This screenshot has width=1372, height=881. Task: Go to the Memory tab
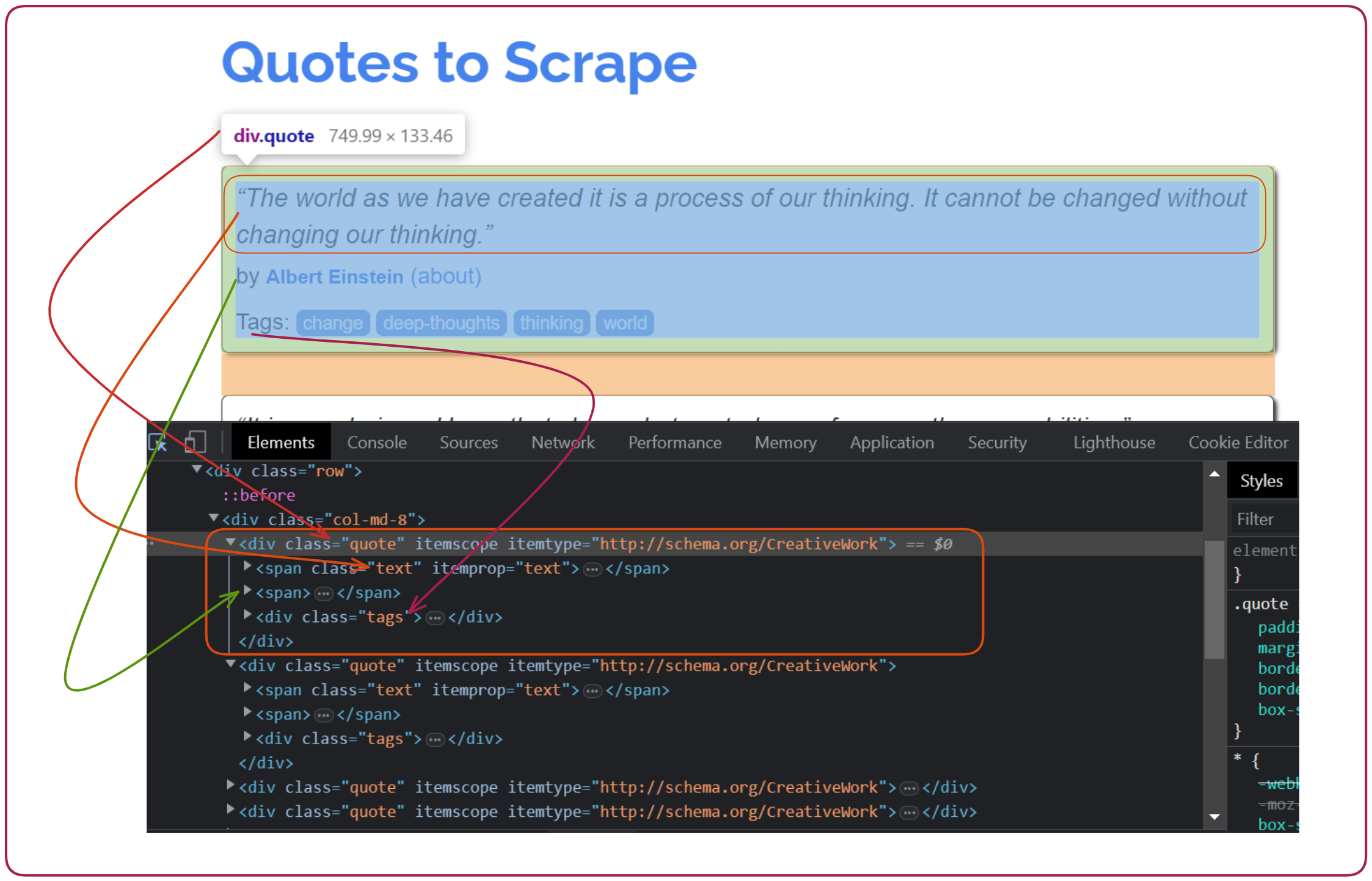point(786,442)
